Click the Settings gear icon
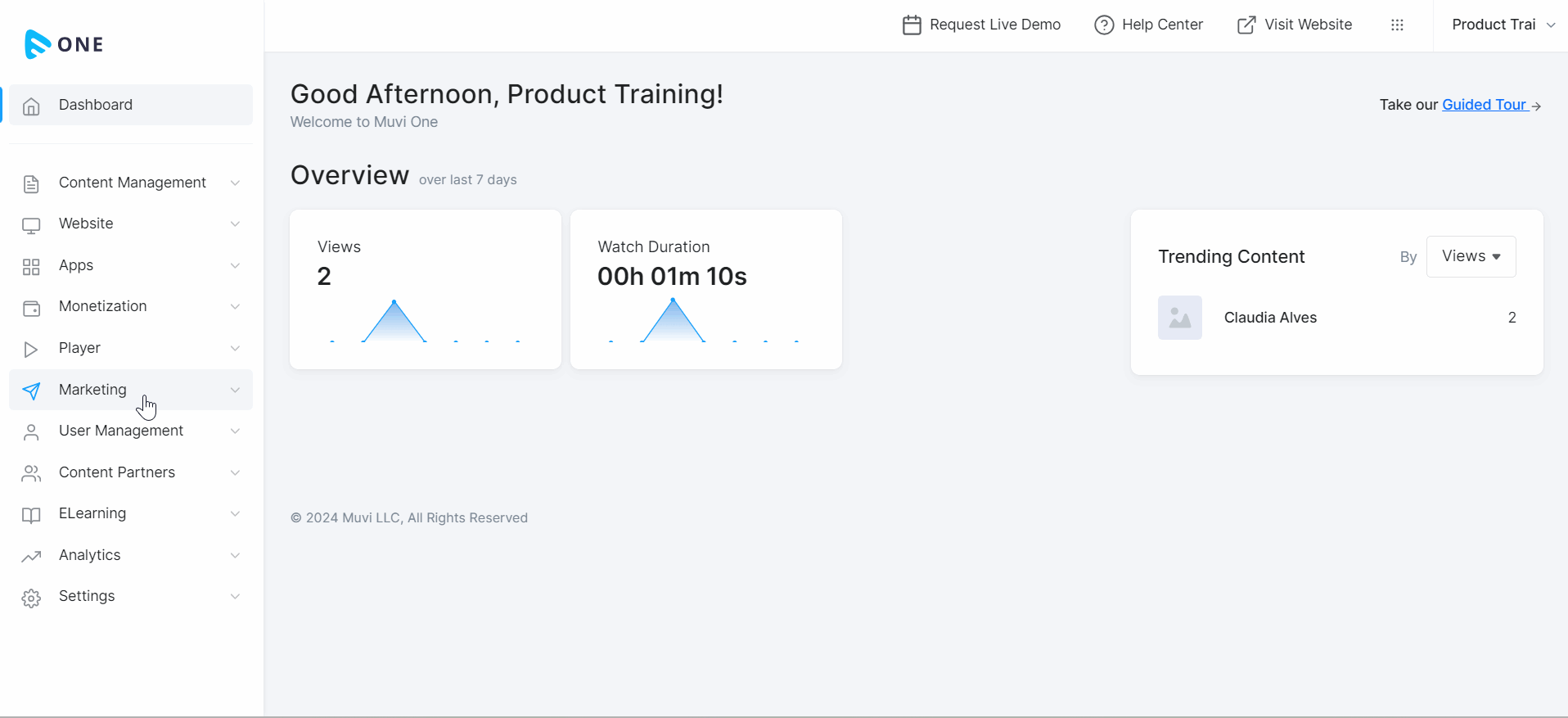This screenshot has width=1568, height=718. (31, 597)
